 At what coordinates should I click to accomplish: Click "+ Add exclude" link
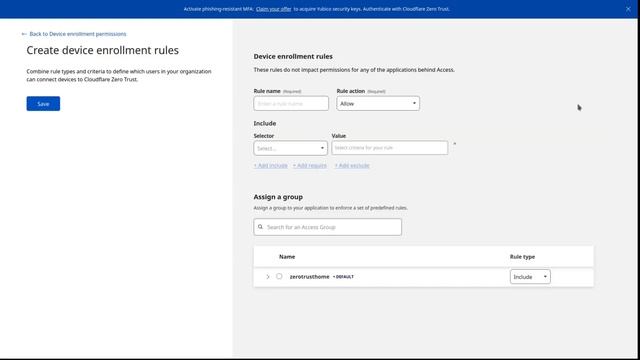pos(352,165)
